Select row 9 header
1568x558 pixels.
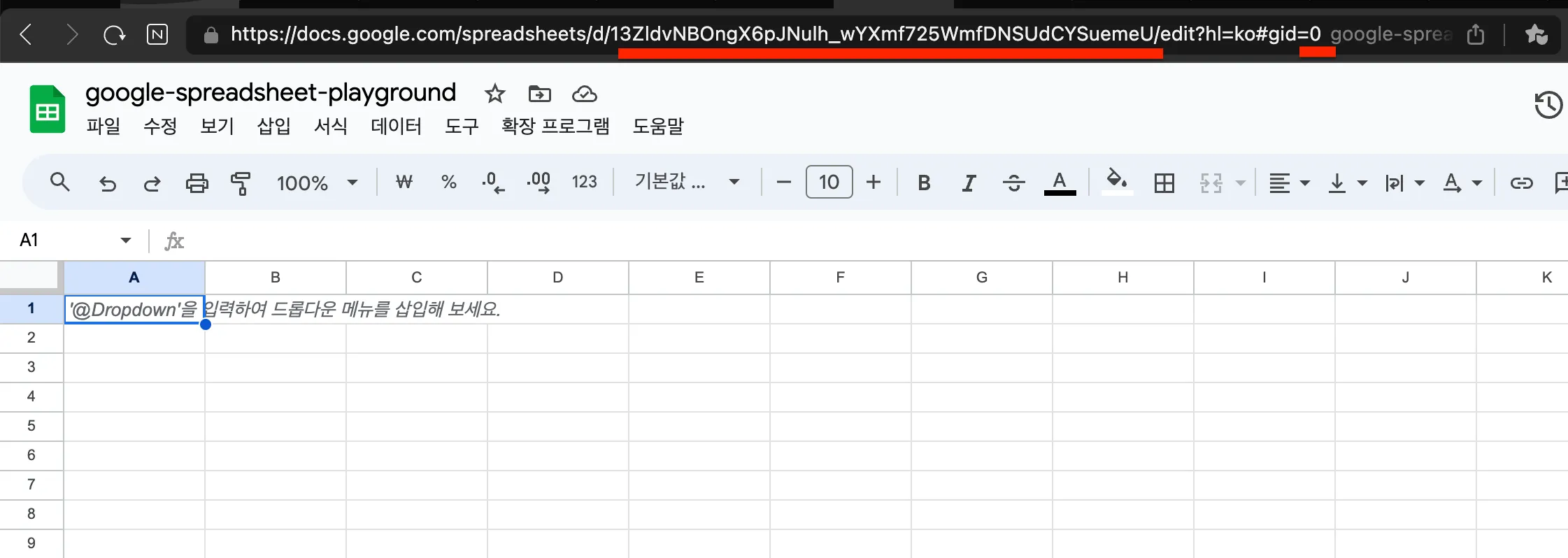(x=31, y=543)
